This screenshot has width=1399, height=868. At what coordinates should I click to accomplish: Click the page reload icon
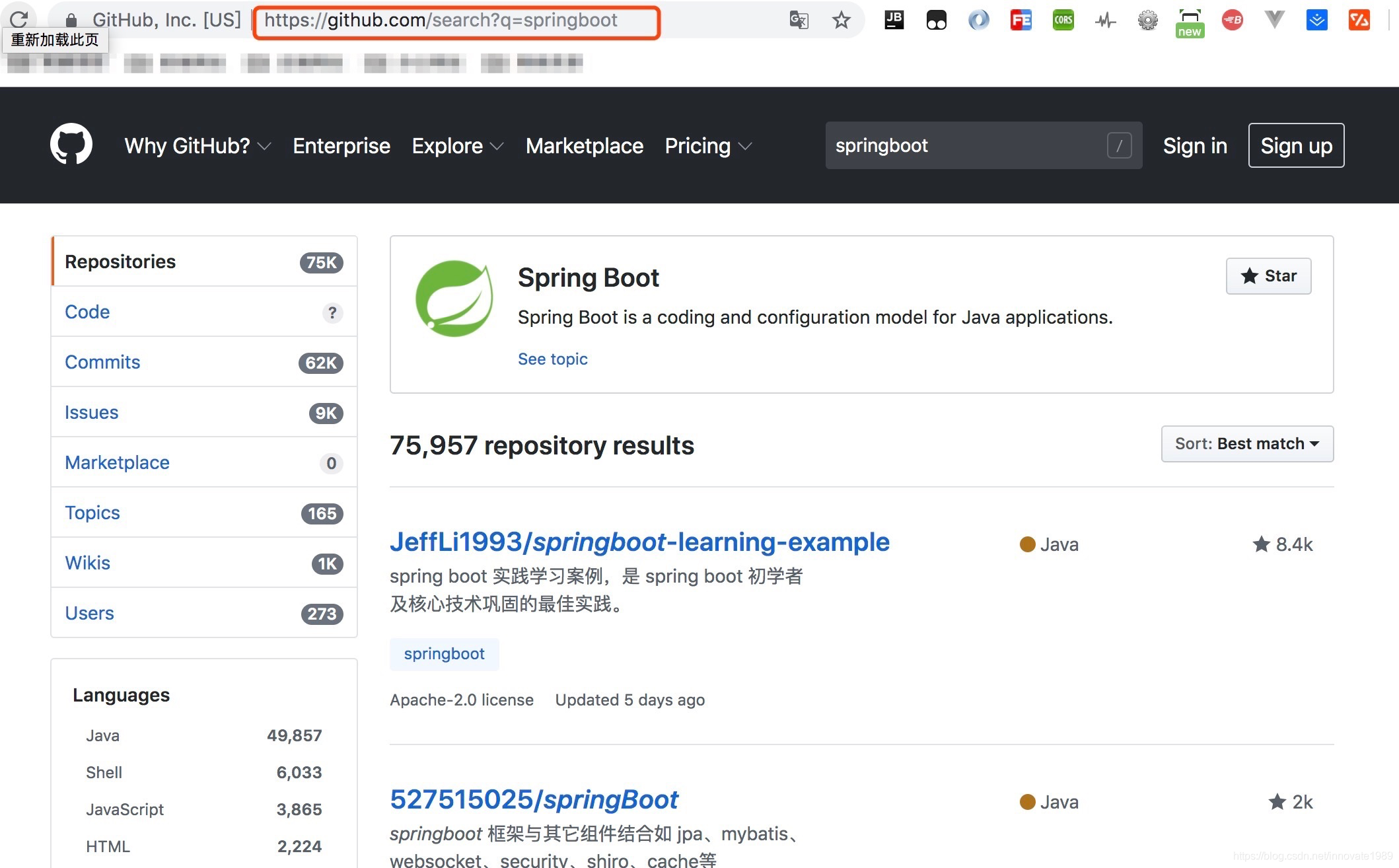(17, 18)
